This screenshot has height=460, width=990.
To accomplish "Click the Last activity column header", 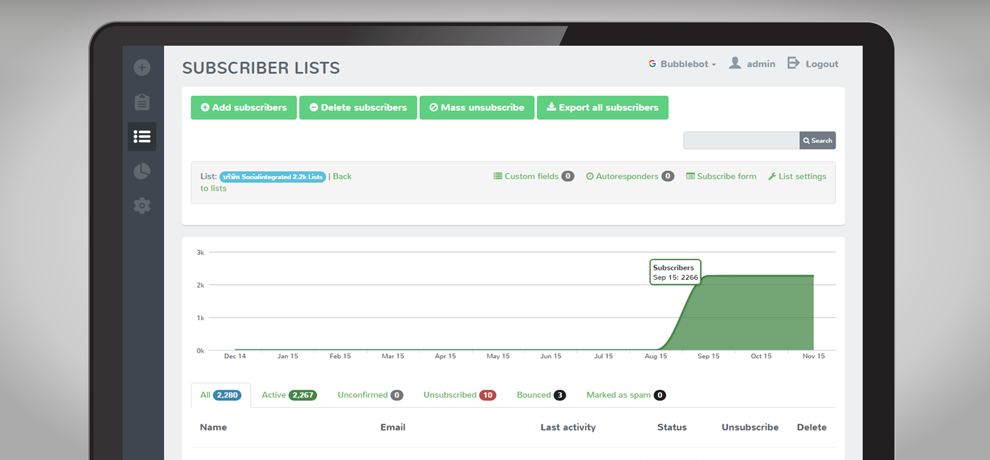I will pos(568,427).
